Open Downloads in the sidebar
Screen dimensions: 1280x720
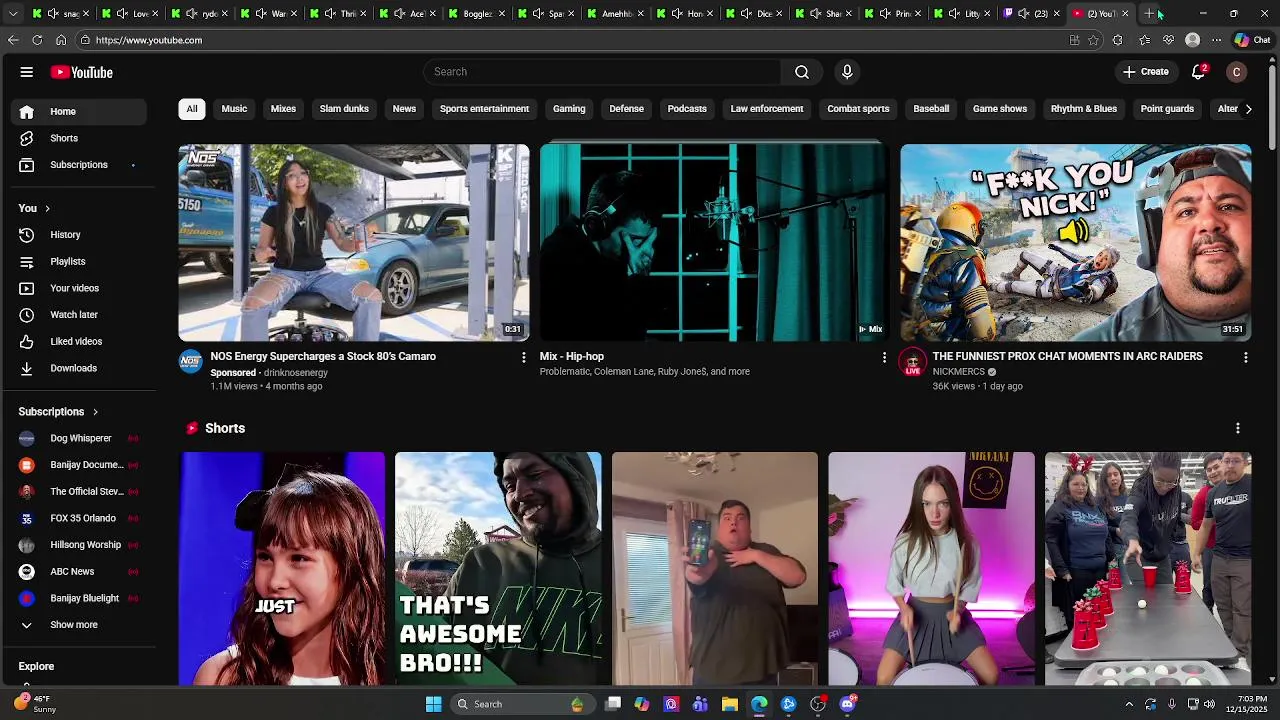pyautogui.click(x=80, y=368)
